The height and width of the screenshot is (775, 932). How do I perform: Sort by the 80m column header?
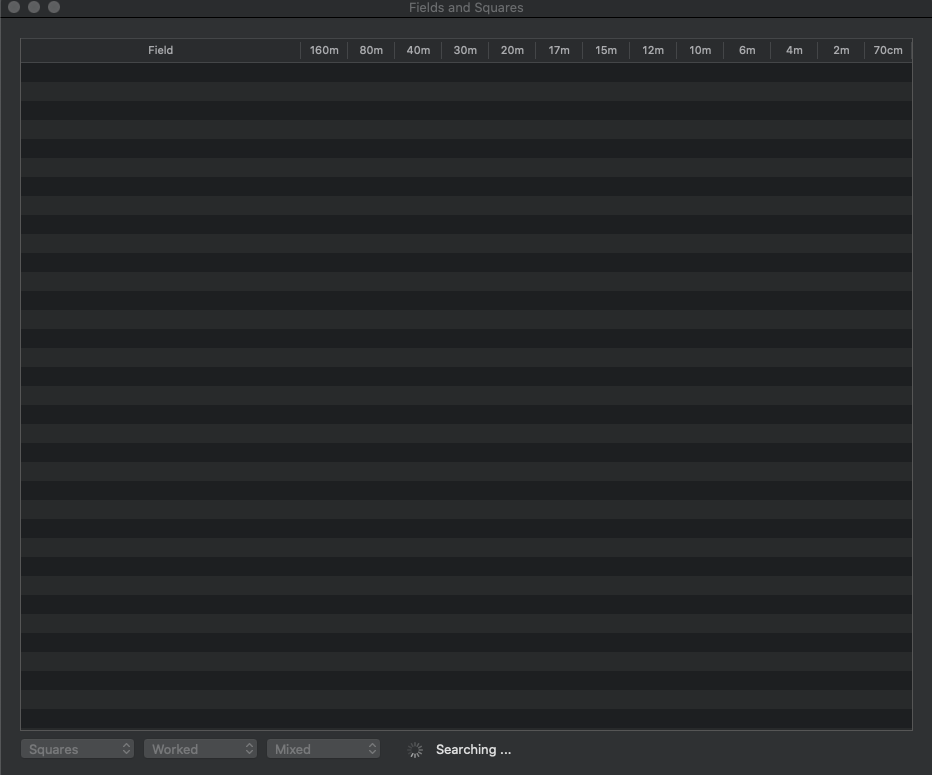coord(371,50)
